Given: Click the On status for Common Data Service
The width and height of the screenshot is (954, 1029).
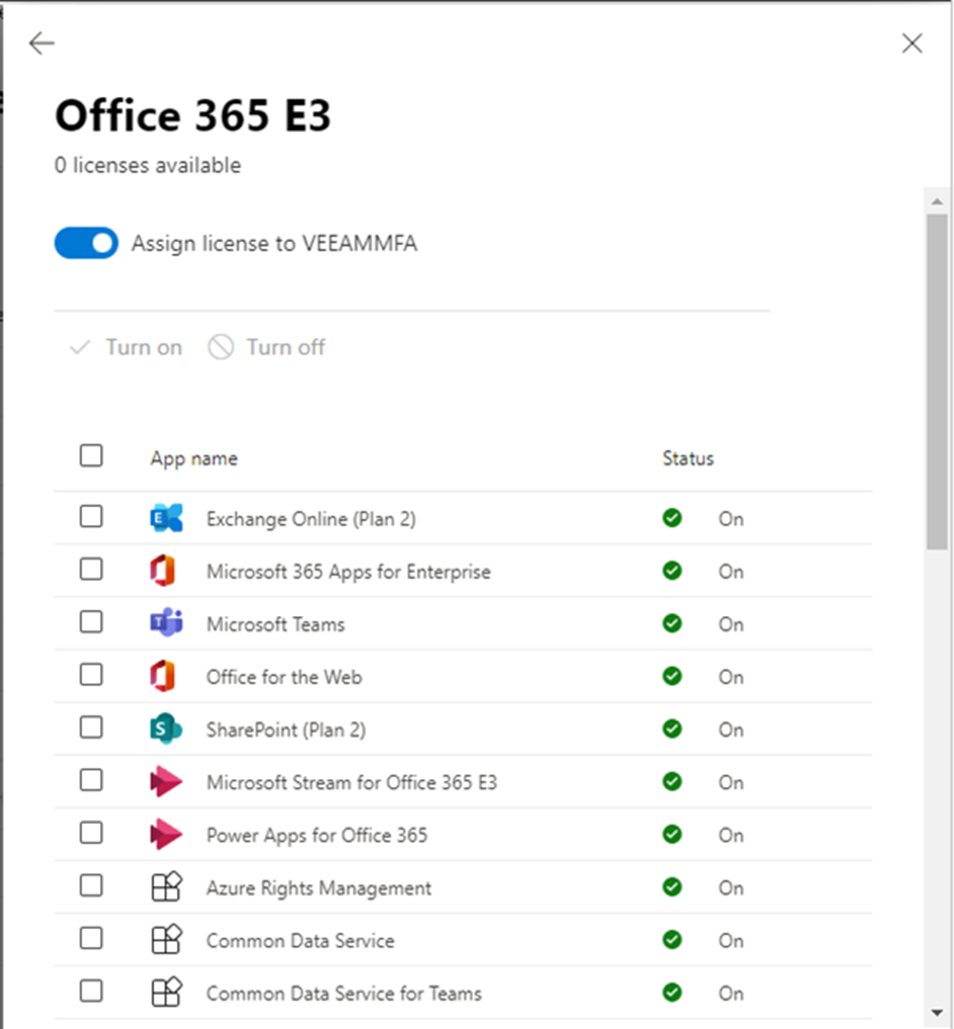Looking at the screenshot, I should 731,940.
